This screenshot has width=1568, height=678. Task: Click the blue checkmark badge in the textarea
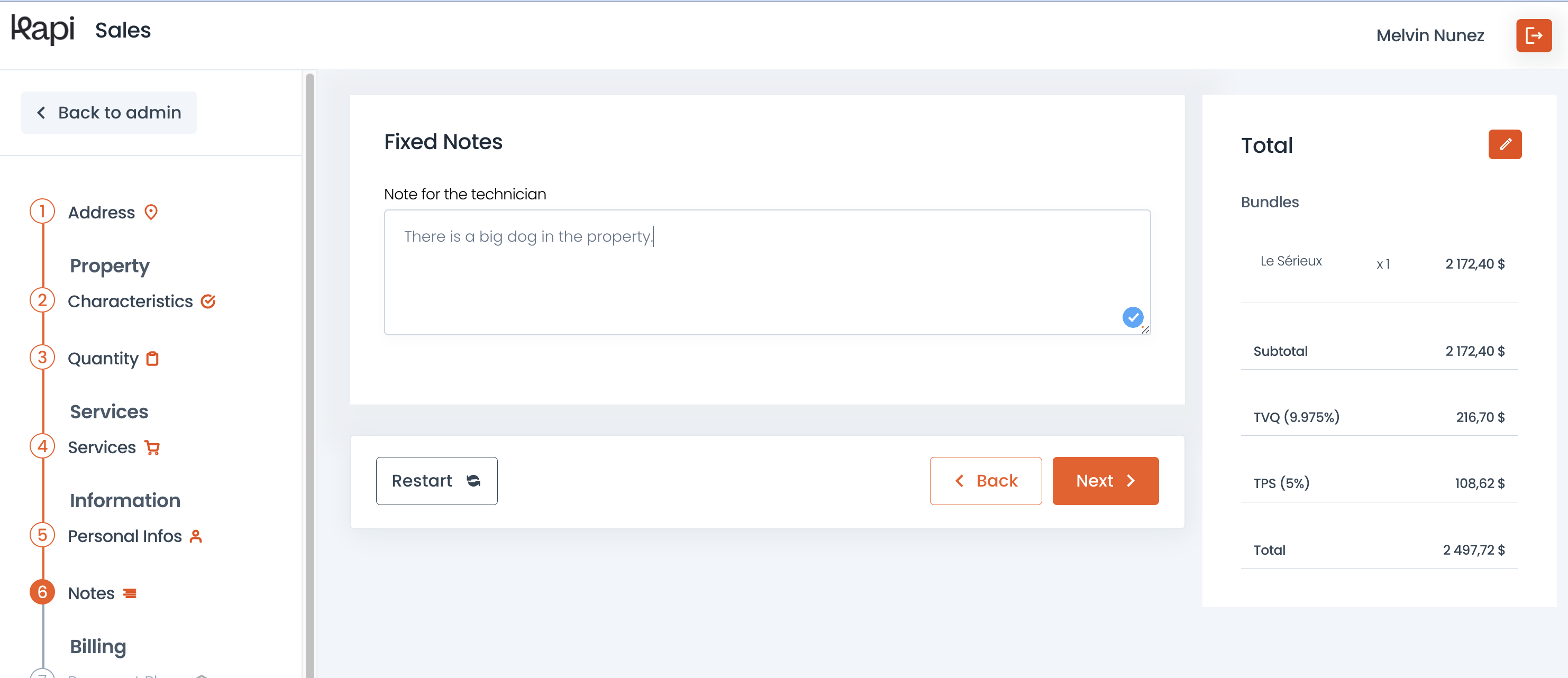1132,317
